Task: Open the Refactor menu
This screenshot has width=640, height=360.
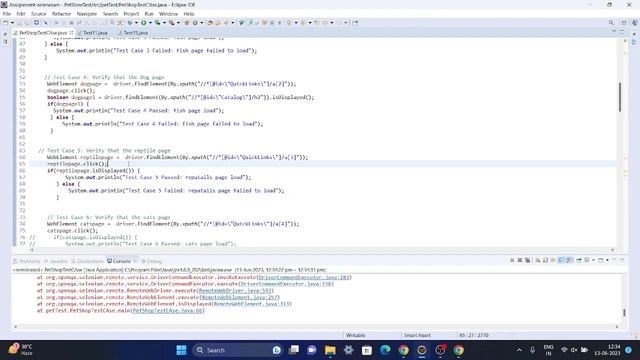Action: [x=62, y=13]
